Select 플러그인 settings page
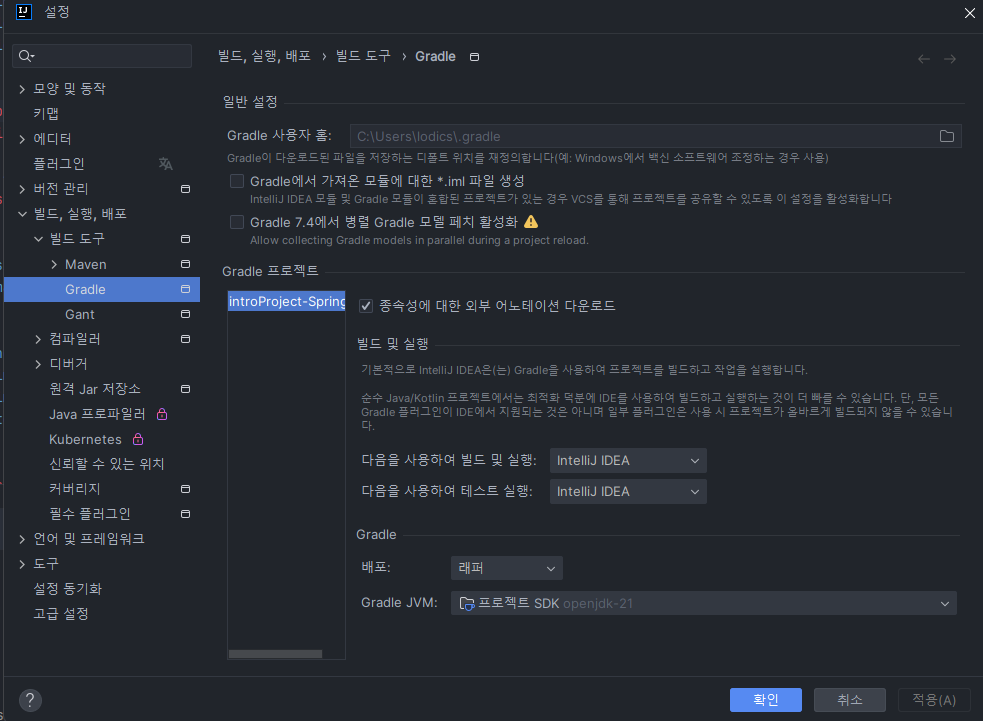The height and width of the screenshot is (721, 983). [59, 164]
